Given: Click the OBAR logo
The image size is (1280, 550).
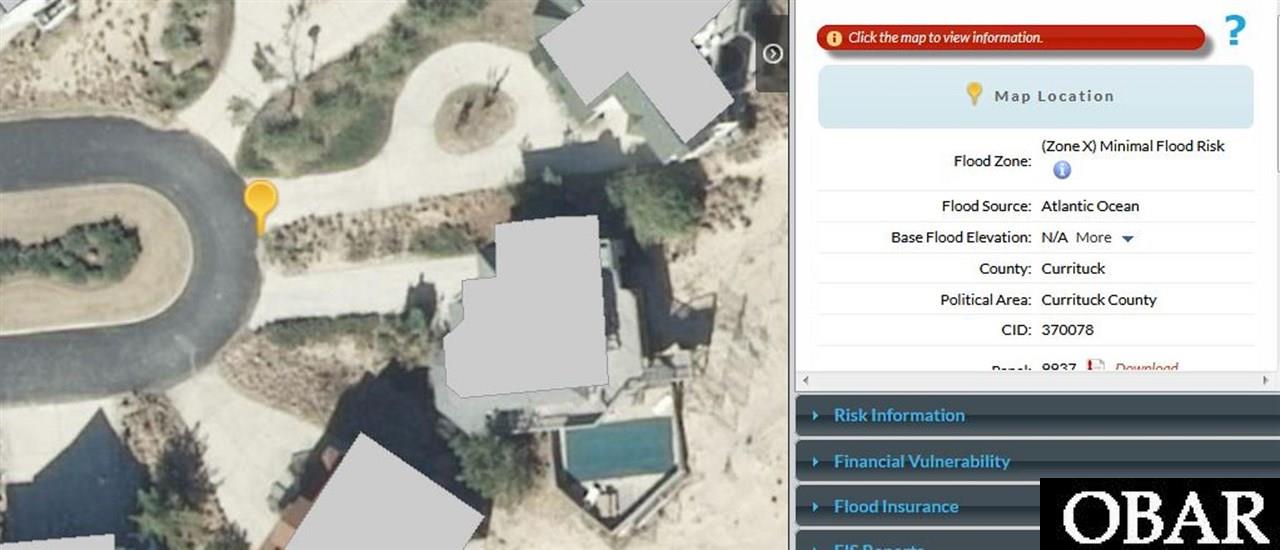Looking at the screenshot, I should click(x=1160, y=514).
